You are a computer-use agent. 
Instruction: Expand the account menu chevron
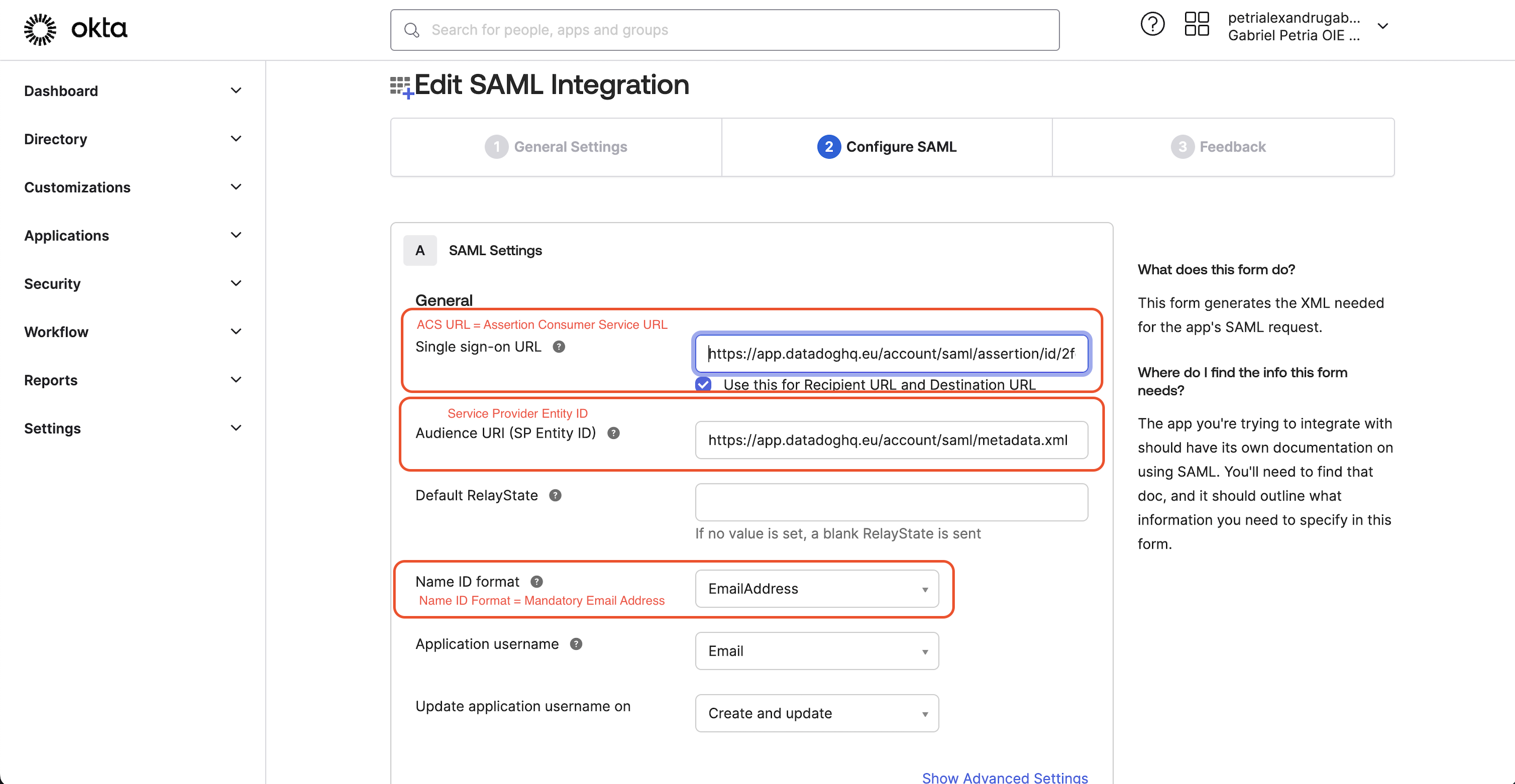[1383, 26]
